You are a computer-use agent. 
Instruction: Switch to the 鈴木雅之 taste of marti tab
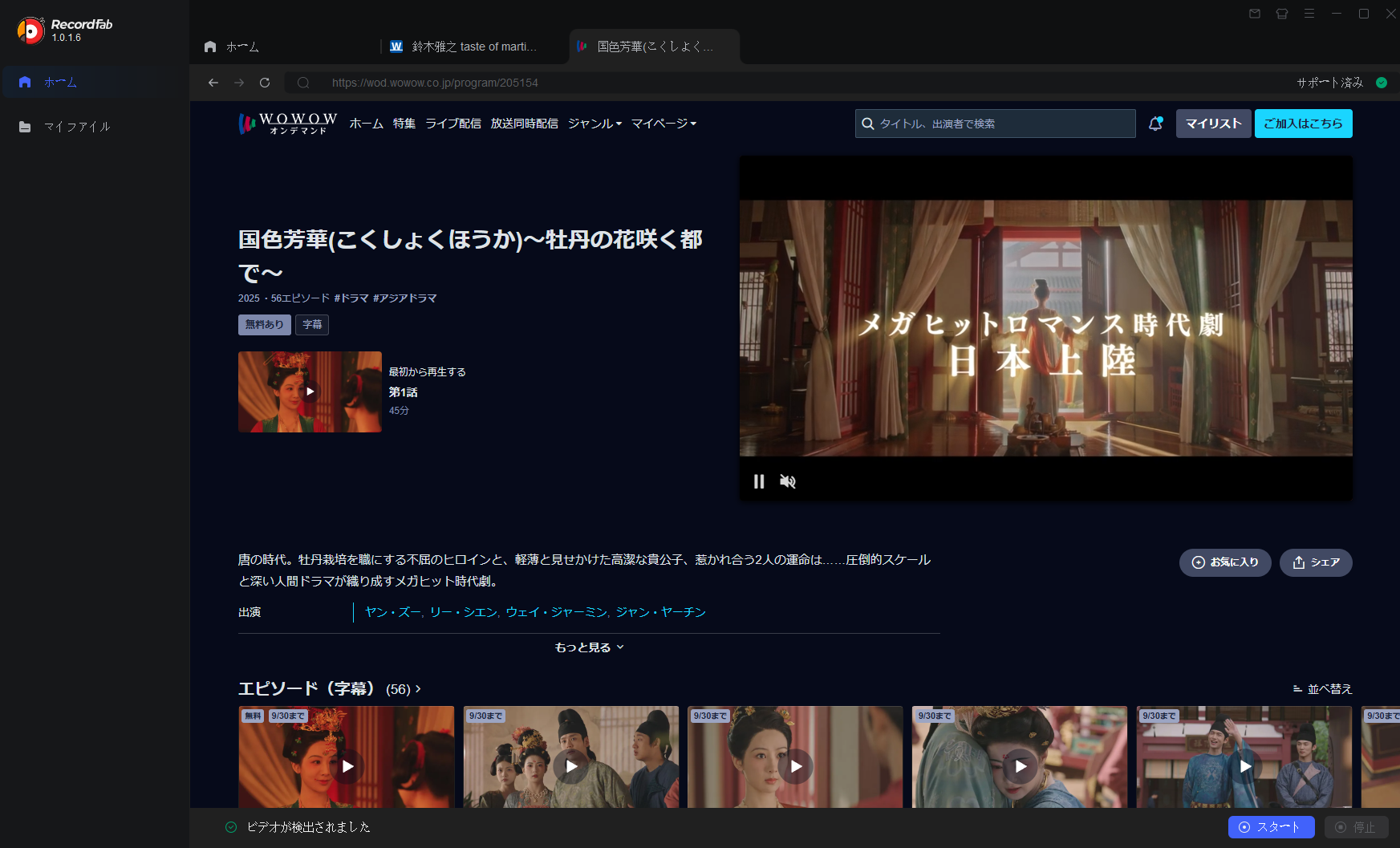[x=473, y=47]
